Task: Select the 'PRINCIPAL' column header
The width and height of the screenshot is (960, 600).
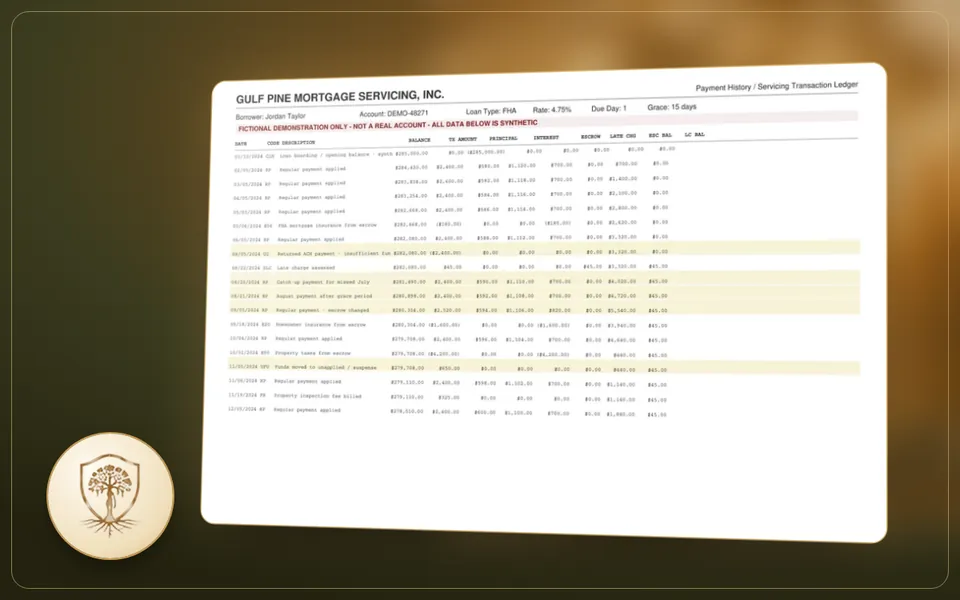Action: tap(503, 138)
